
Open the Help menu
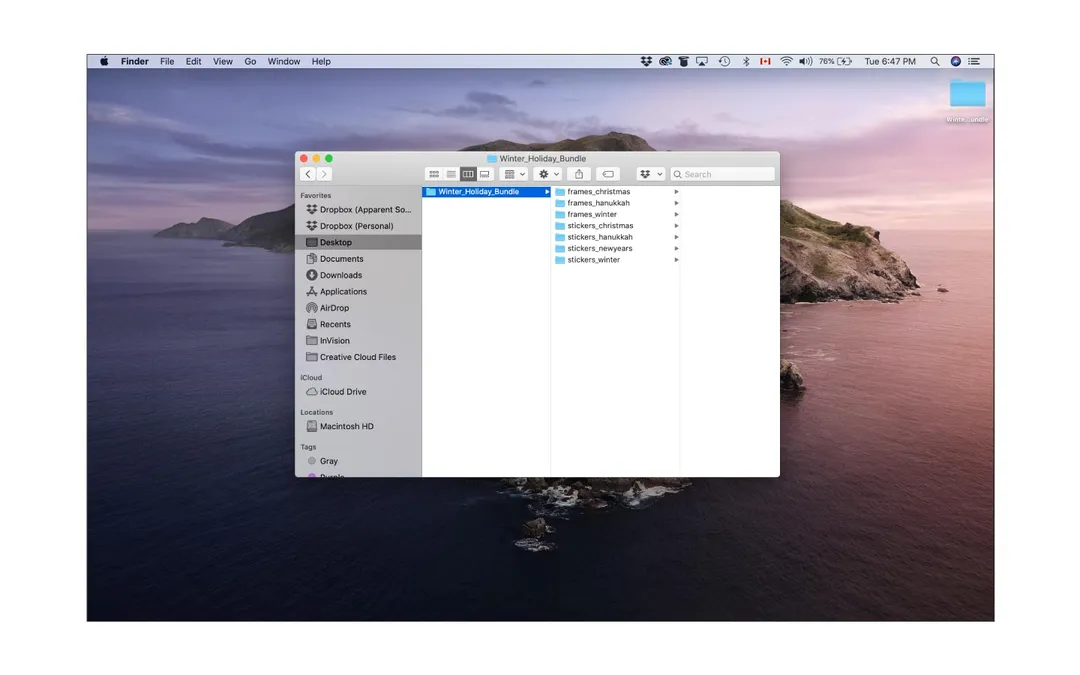pos(321,61)
